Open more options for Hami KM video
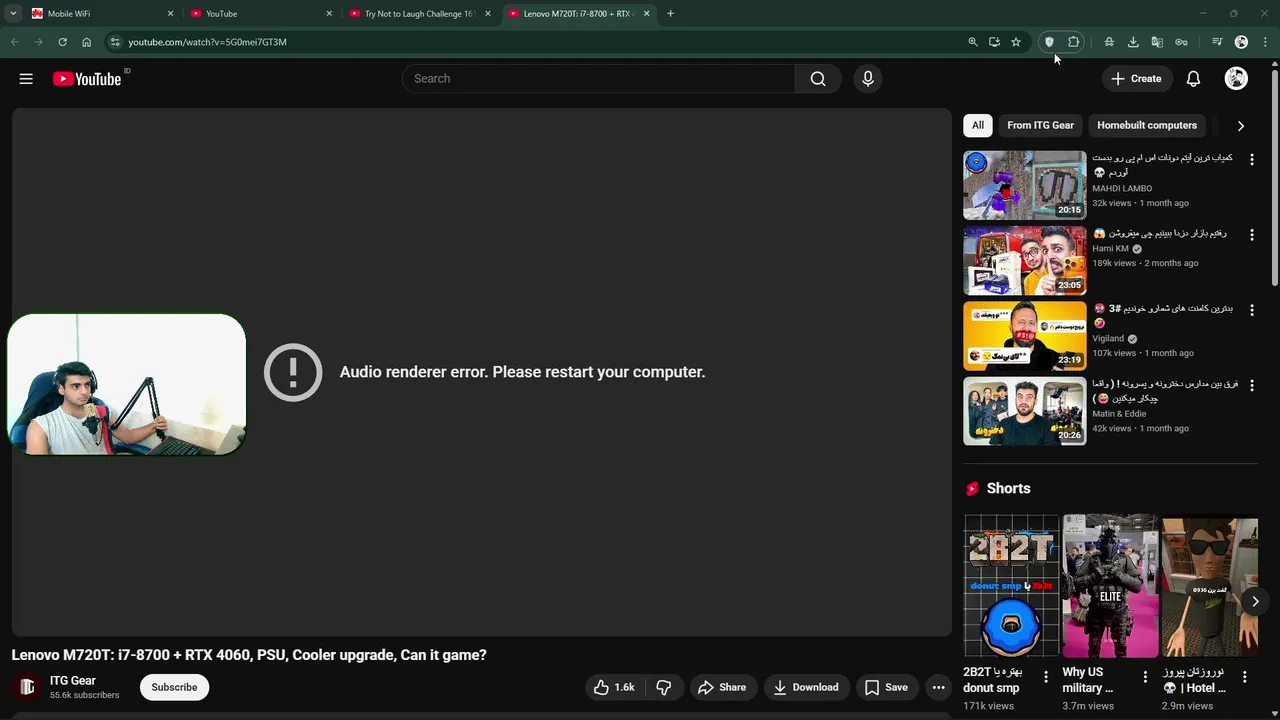 [x=1251, y=235]
